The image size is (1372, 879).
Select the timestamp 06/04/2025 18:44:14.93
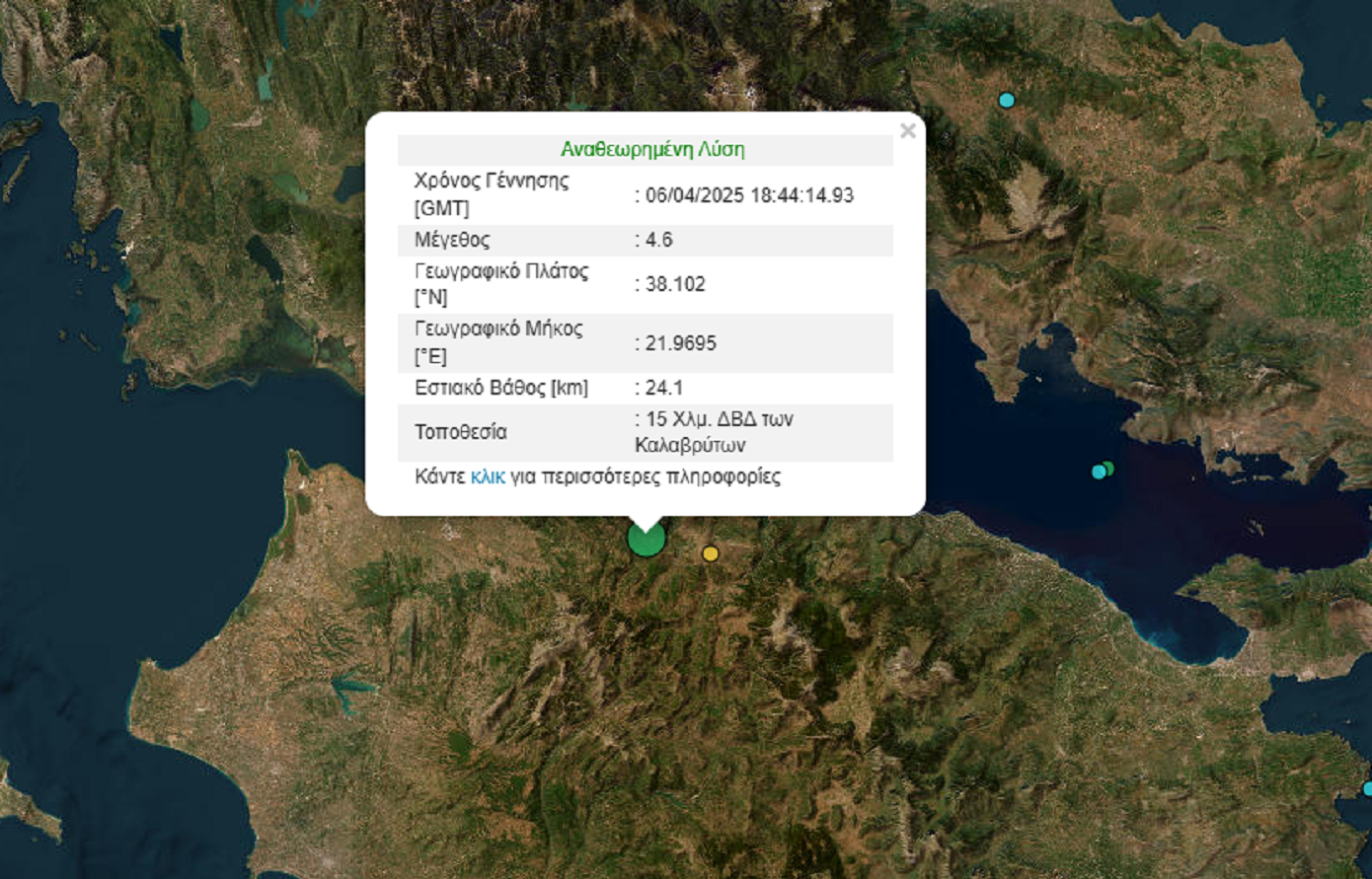pyautogui.click(x=748, y=195)
